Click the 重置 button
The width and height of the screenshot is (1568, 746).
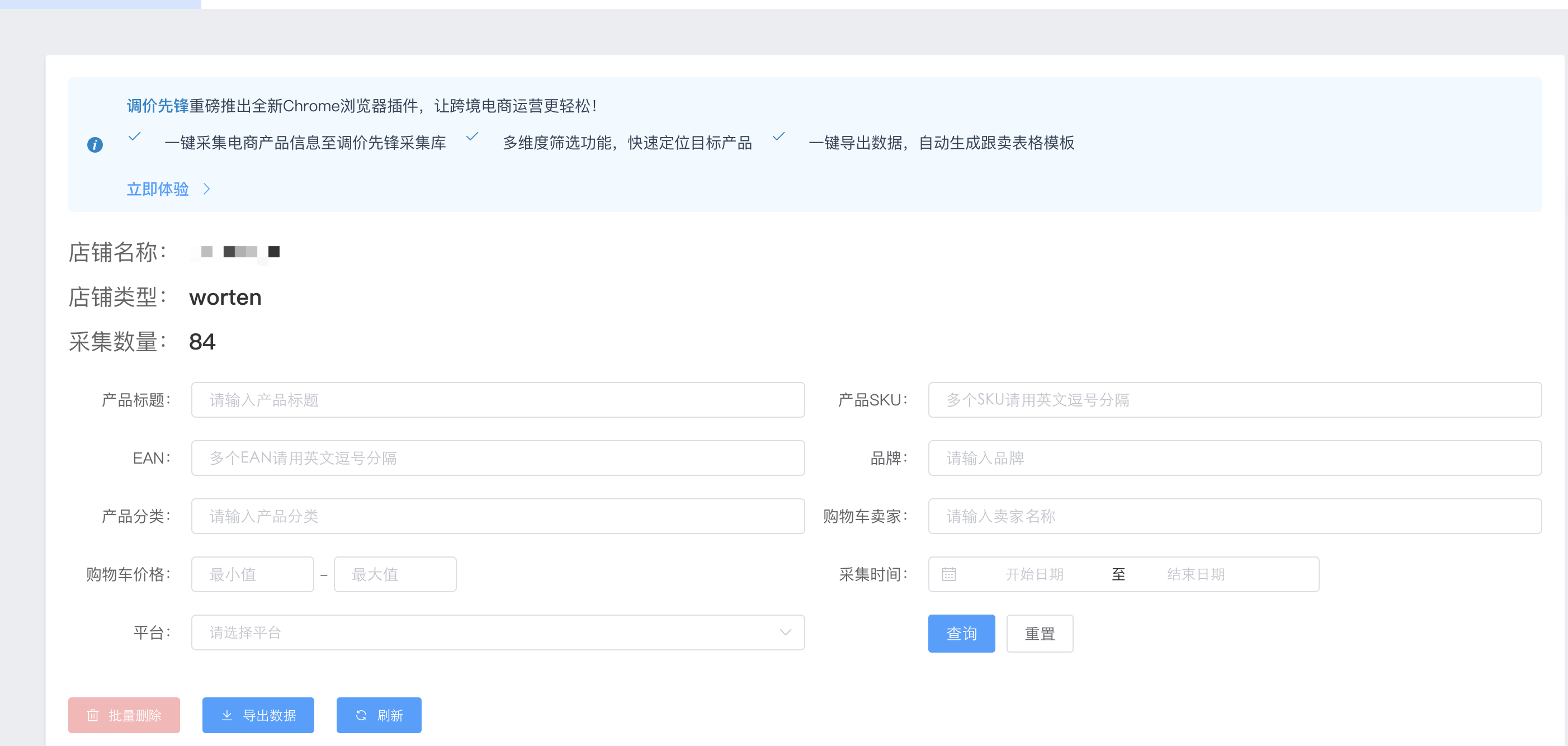1040,633
